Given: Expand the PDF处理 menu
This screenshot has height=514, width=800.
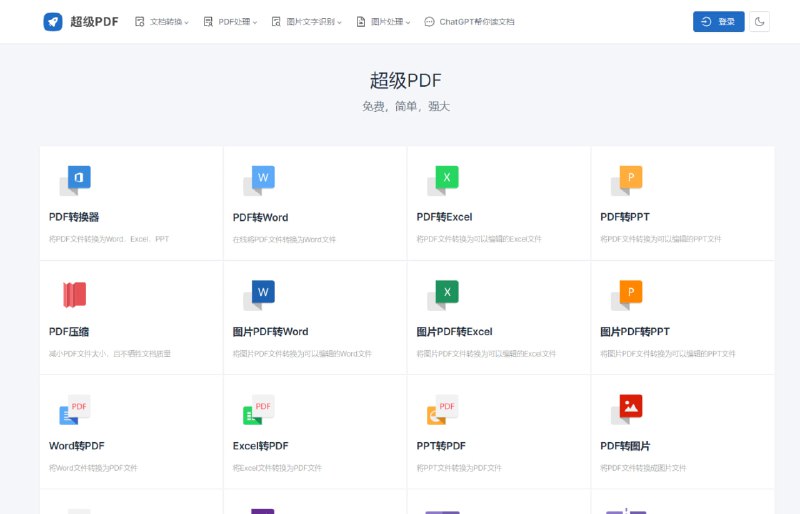Looking at the screenshot, I should click(x=230, y=22).
